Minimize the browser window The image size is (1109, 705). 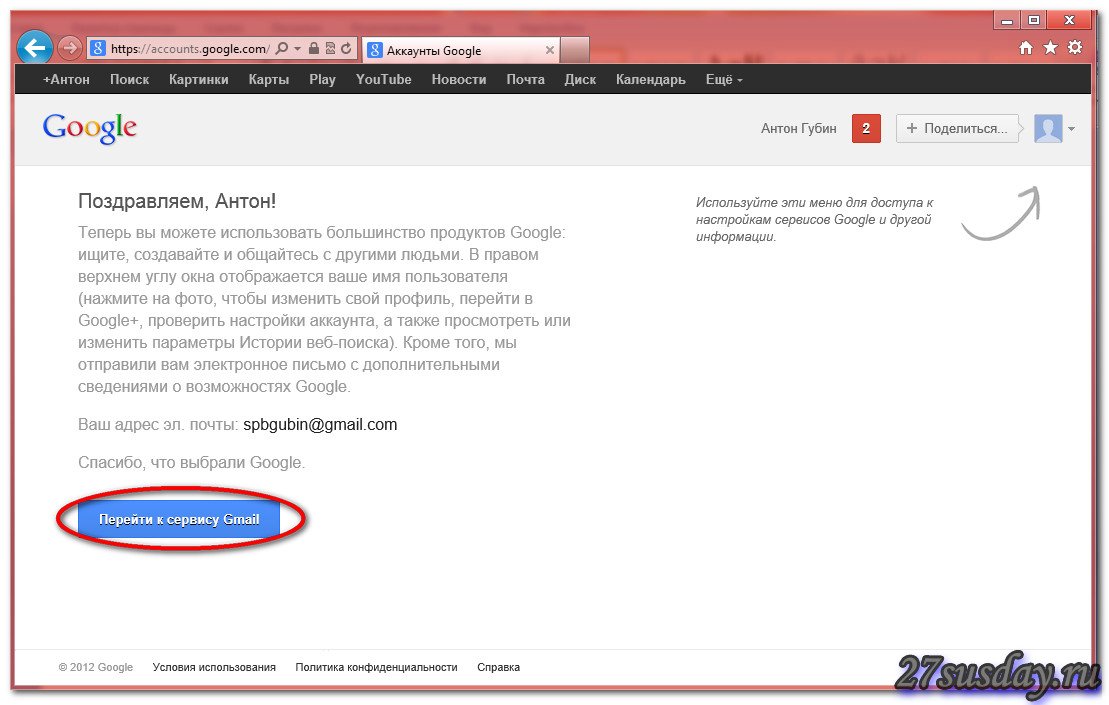tap(1006, 20)
